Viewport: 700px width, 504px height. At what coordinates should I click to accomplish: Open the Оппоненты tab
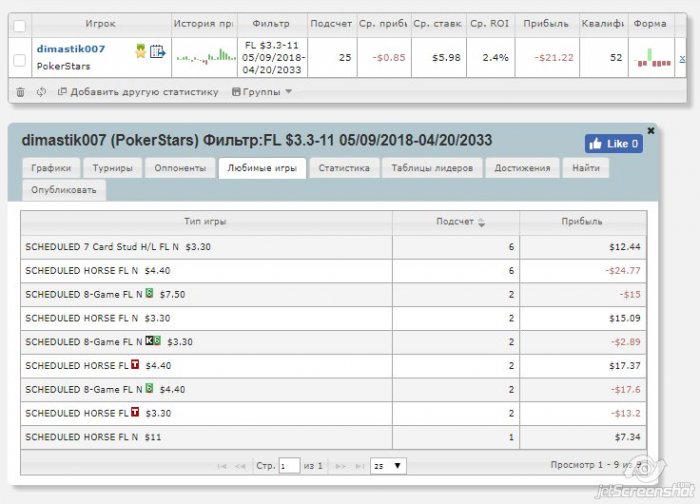click(x=180, y=168)
